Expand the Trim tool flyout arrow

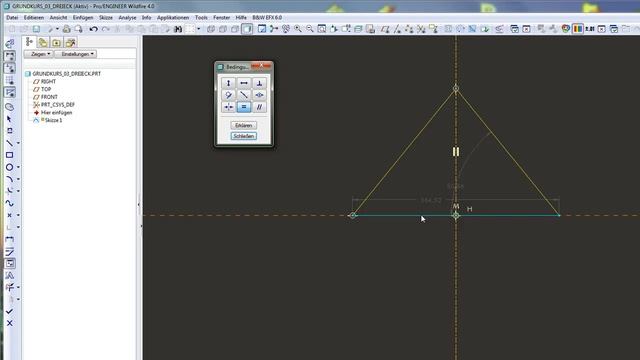18,287
